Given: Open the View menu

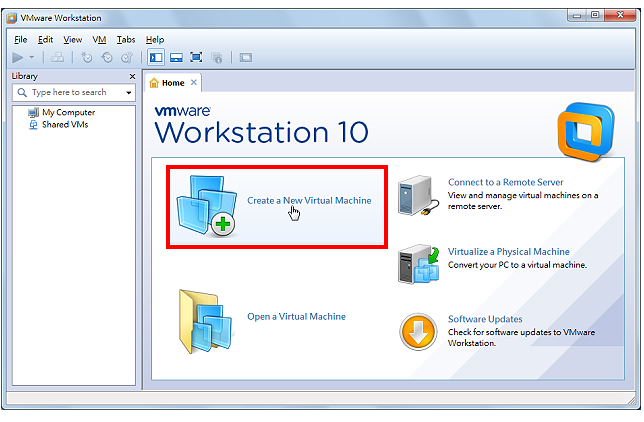Looking at the screenshot, I should pyautogui.click(x=72, y=40).
